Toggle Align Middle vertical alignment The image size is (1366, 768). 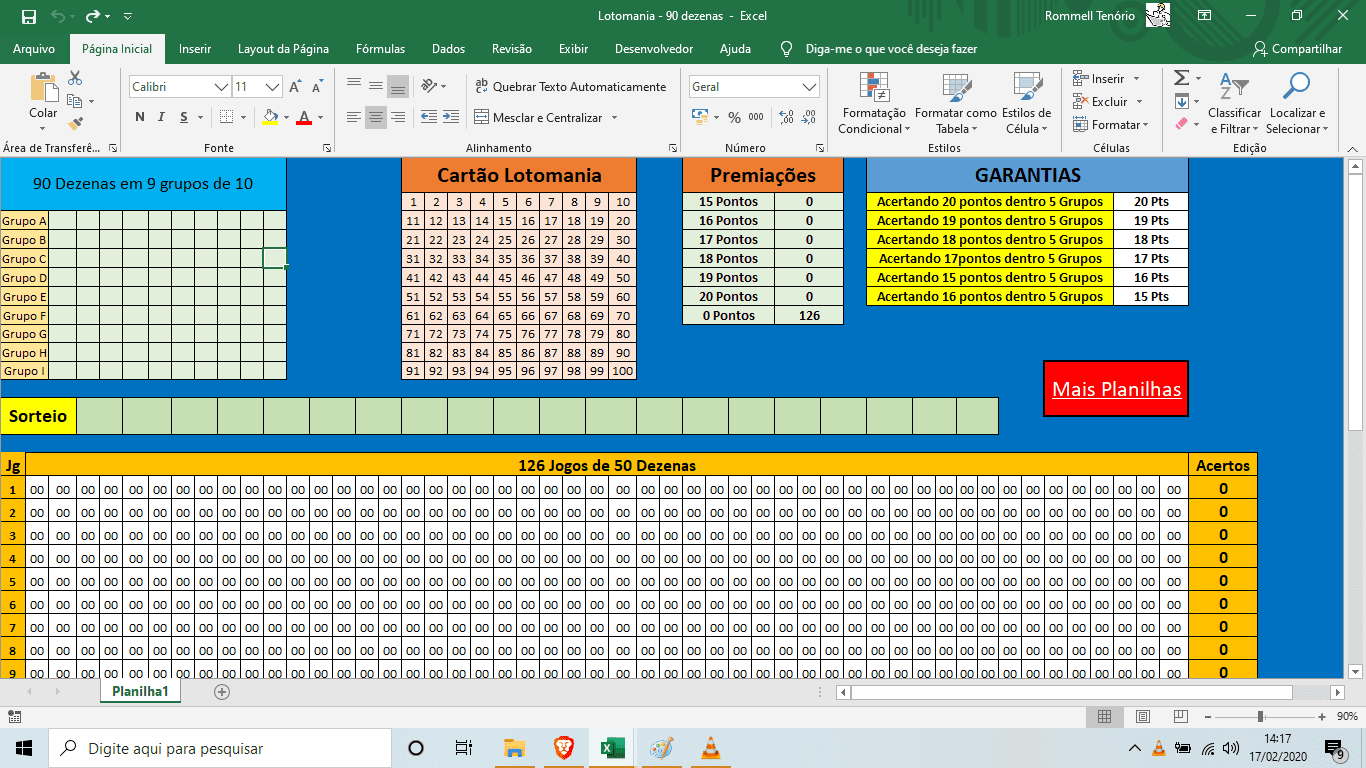(375, 86)
